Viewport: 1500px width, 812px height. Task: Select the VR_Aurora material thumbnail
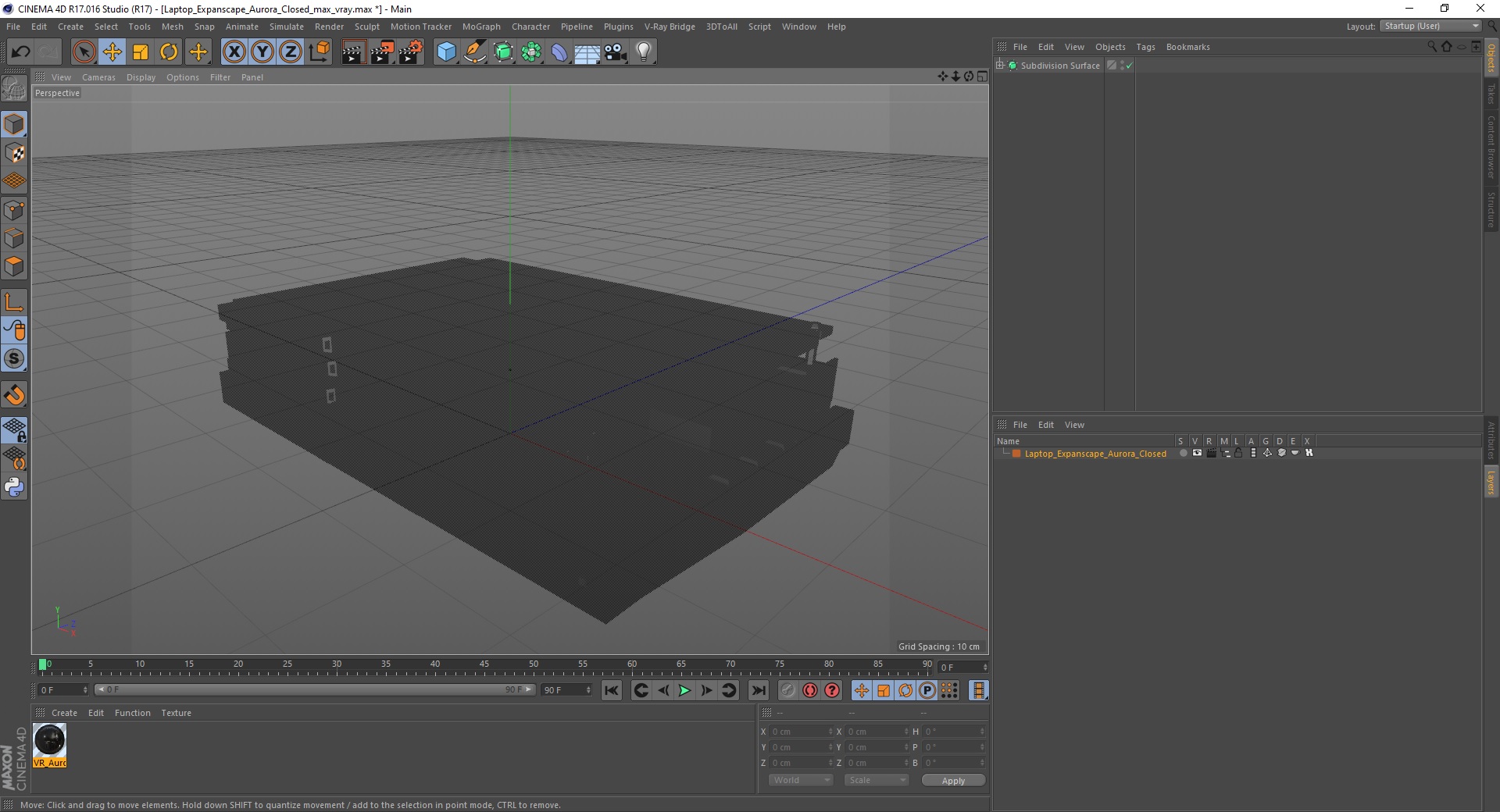(x=49, y=745)
